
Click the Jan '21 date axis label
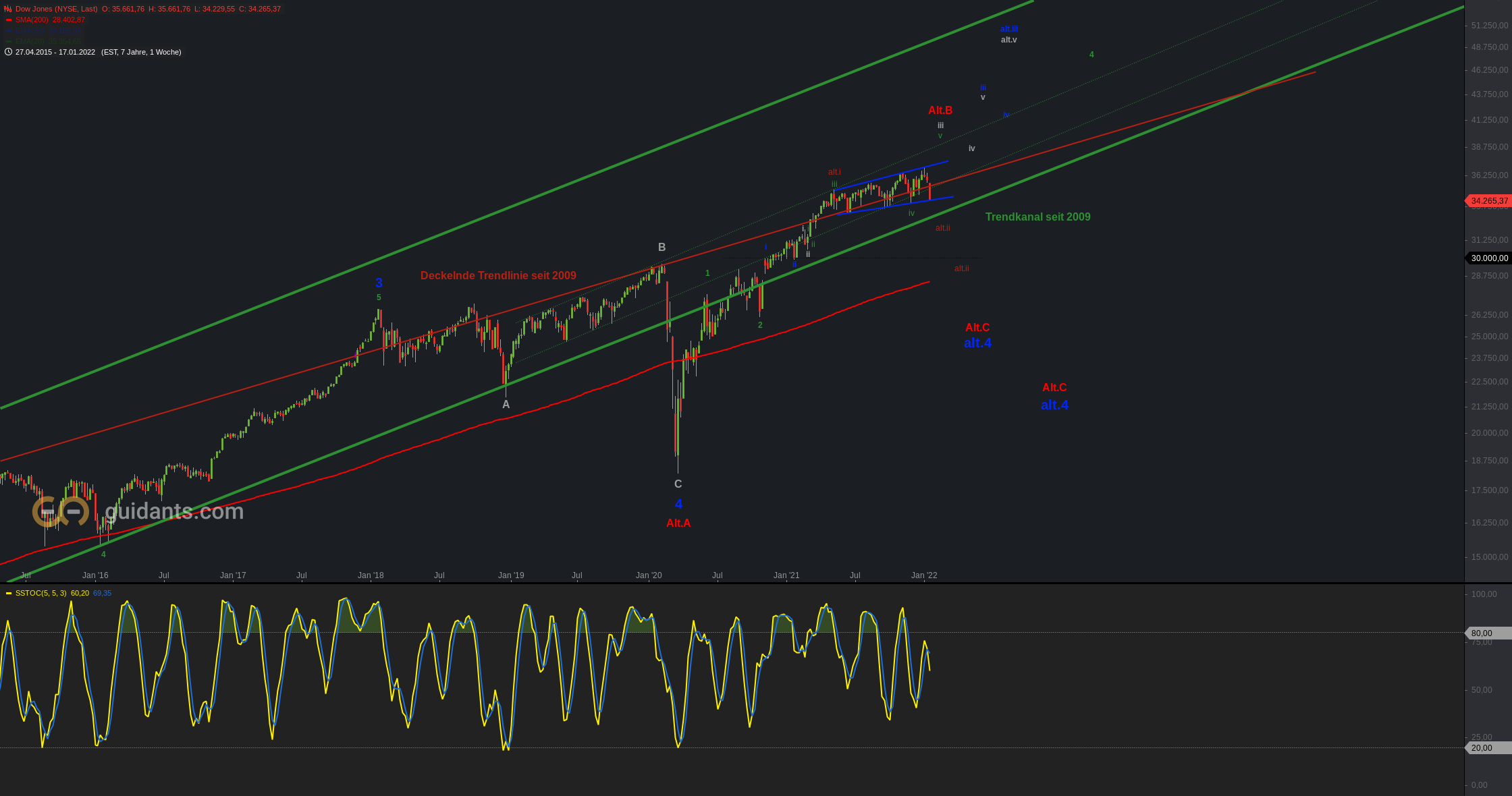coord(786,575)
